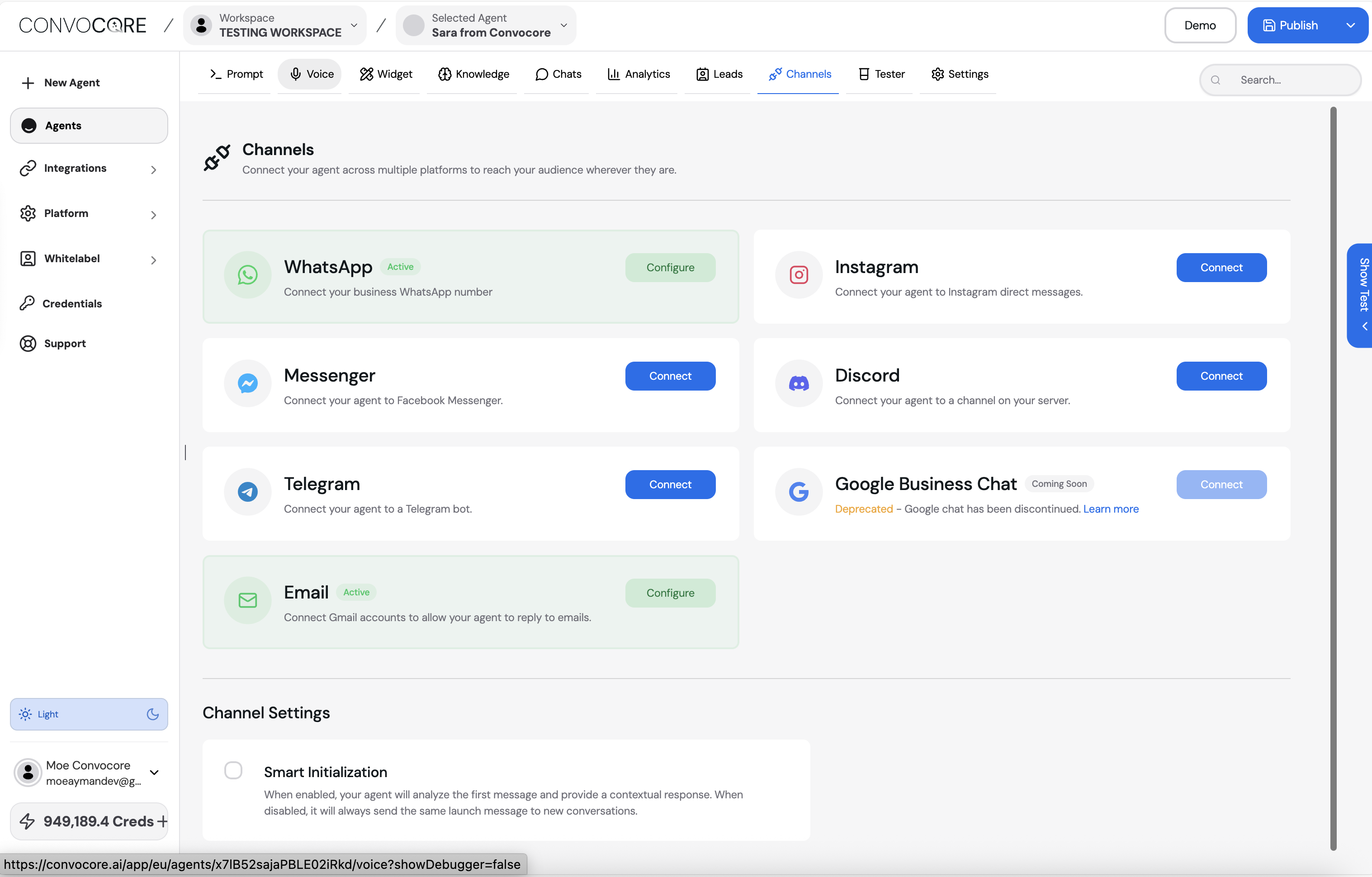Click Configure on the WhatsApp card
The height and width of the screenshot is (877, 1372).
tap(670, 268)
